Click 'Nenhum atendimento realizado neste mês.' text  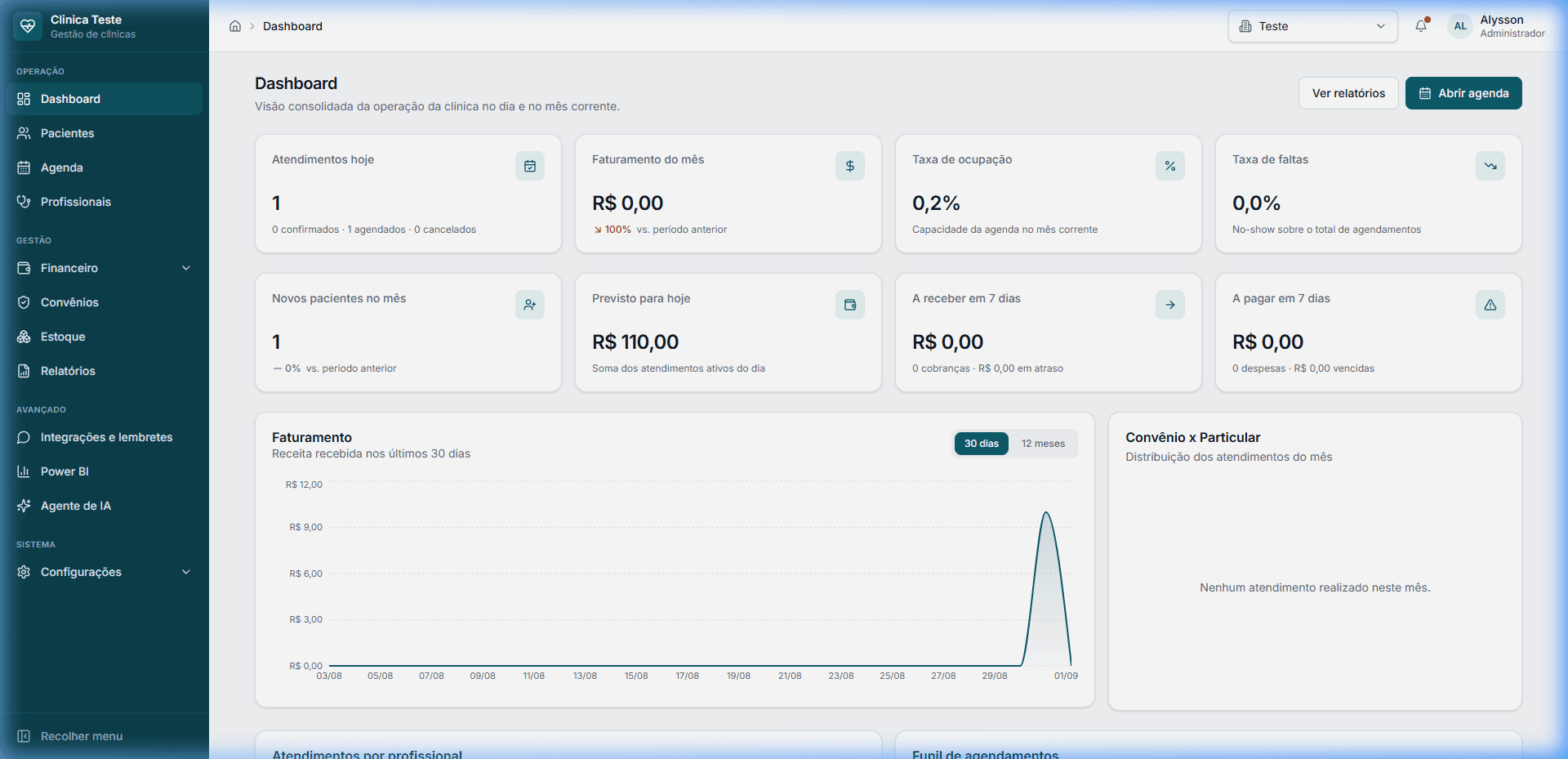point(1315,587)
